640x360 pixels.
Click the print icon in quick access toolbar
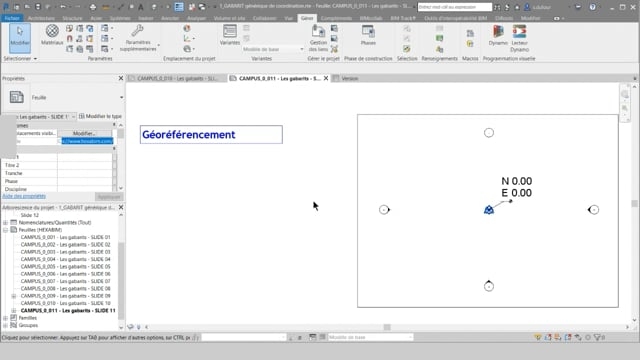tap(93, 7)
